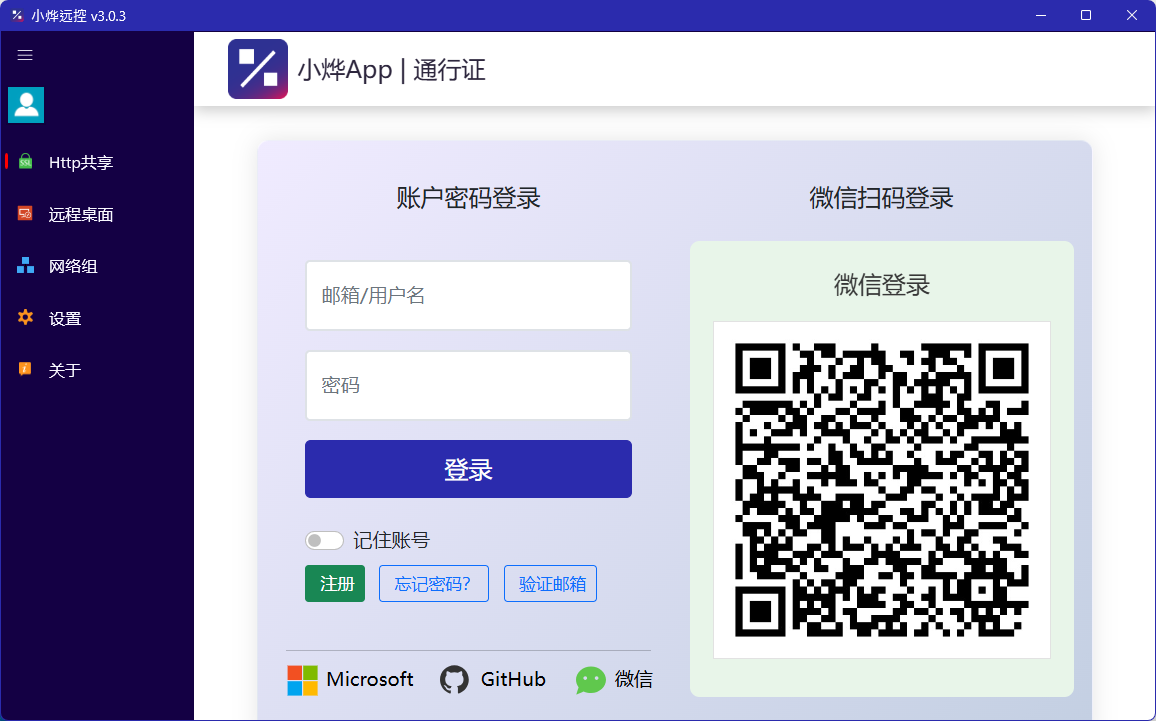The image size is (1156, 721).
Task: Toggle the 记住账号 switch
Action: tap(324, 540)
